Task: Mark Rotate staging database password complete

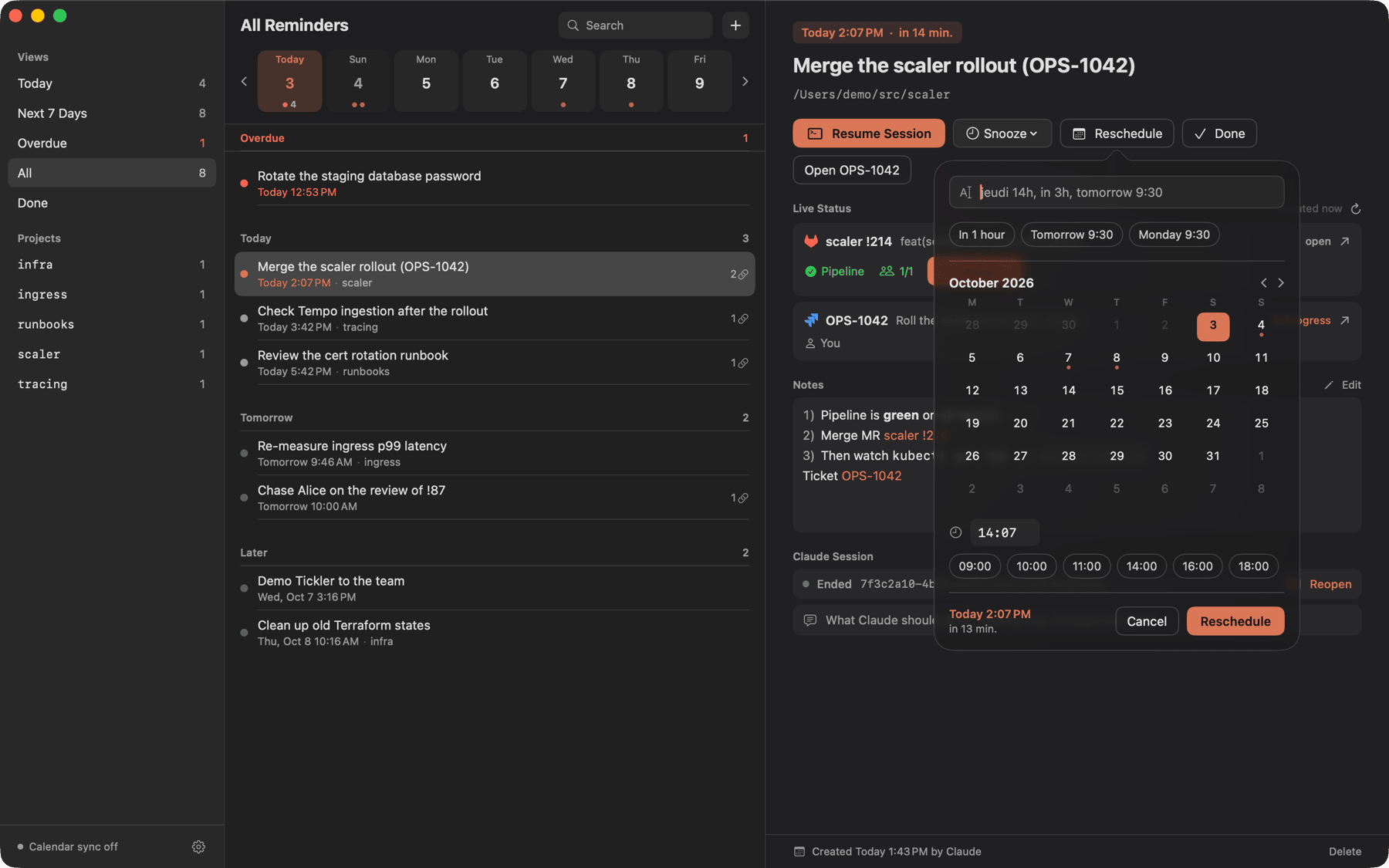Action: pos(244,184)
